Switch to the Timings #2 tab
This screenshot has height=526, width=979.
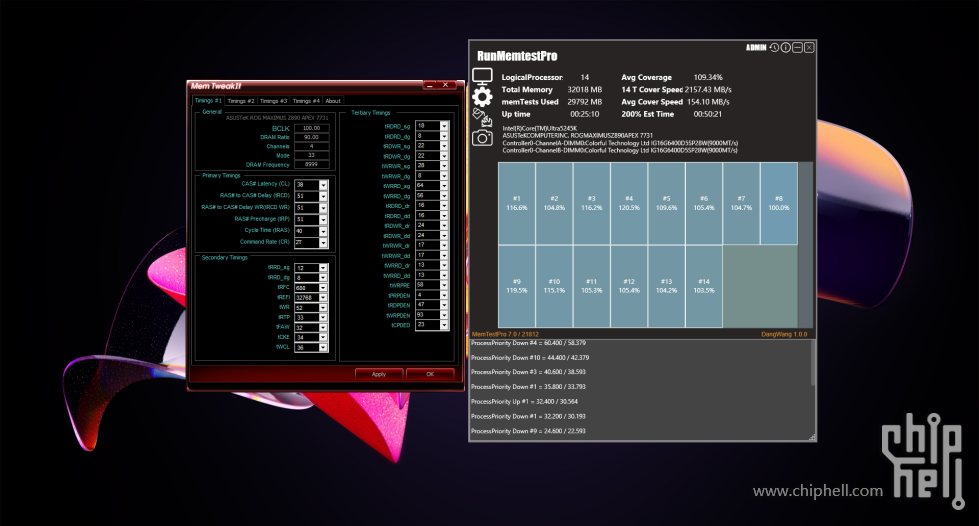point(240,101)
